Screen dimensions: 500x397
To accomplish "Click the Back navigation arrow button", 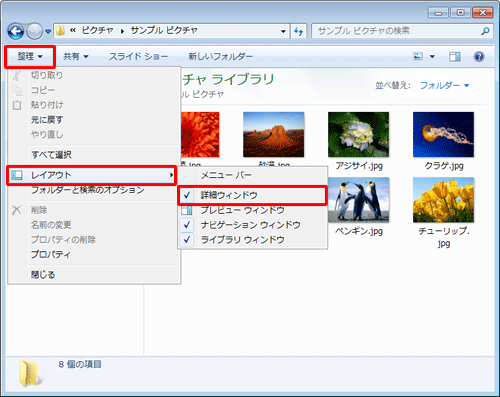I will pyautogui.click(x=15, y=31).
